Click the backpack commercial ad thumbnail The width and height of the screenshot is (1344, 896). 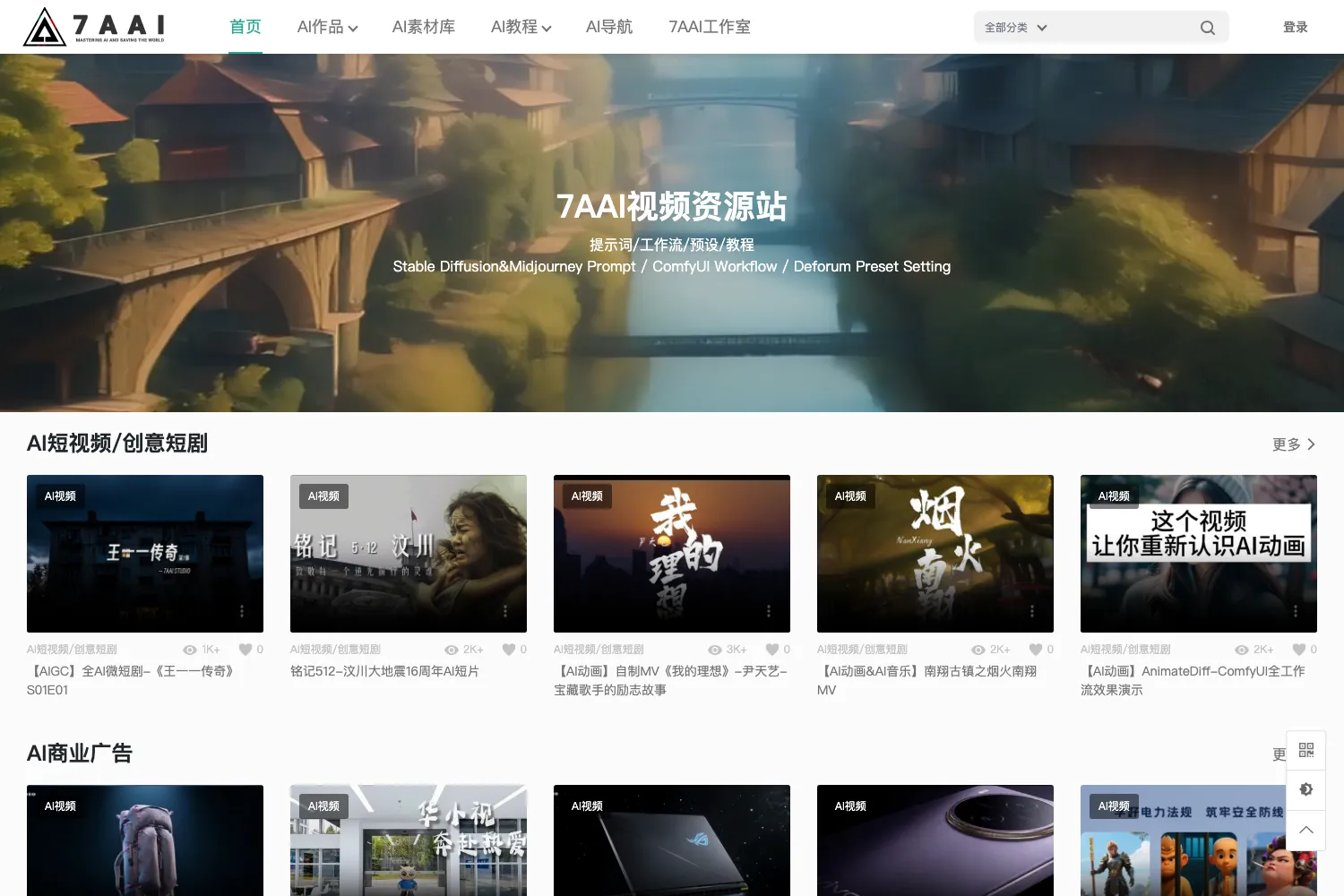pyautogui.click(x=145, y=840)
